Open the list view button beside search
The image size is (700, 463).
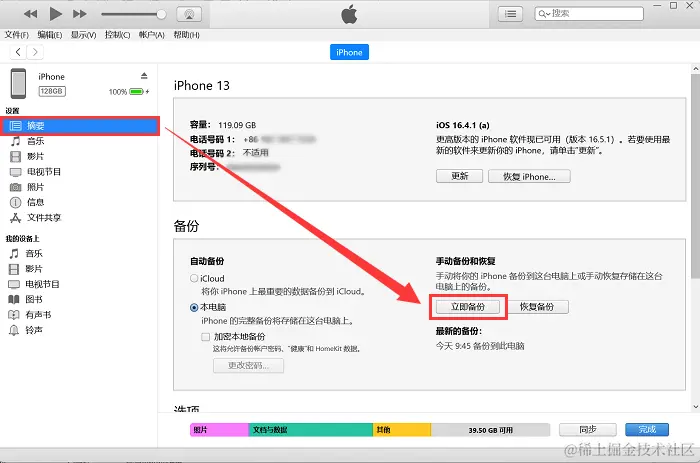click(x=510, y=14)
